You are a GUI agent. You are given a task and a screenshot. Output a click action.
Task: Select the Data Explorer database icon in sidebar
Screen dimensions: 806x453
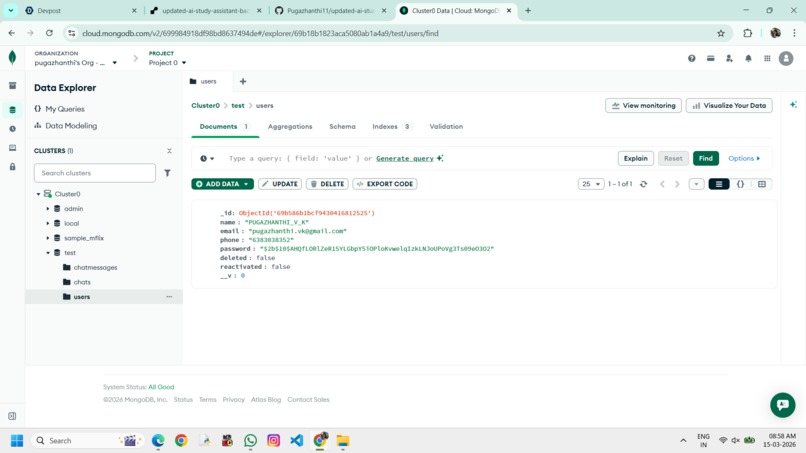point(12,110)
